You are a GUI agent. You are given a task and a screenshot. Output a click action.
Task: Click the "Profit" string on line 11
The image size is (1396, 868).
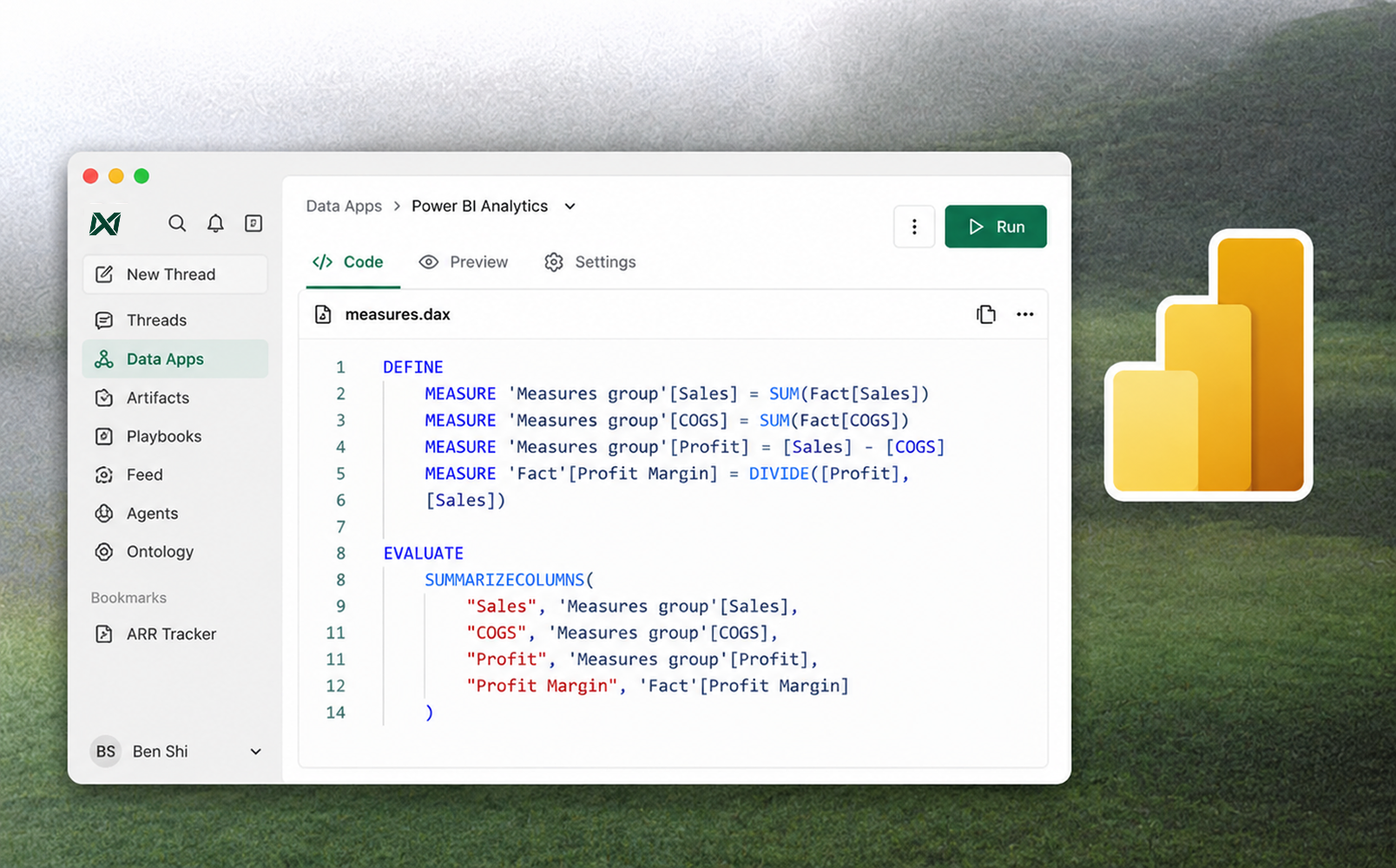pyautogui.click(x=506, y=660)
